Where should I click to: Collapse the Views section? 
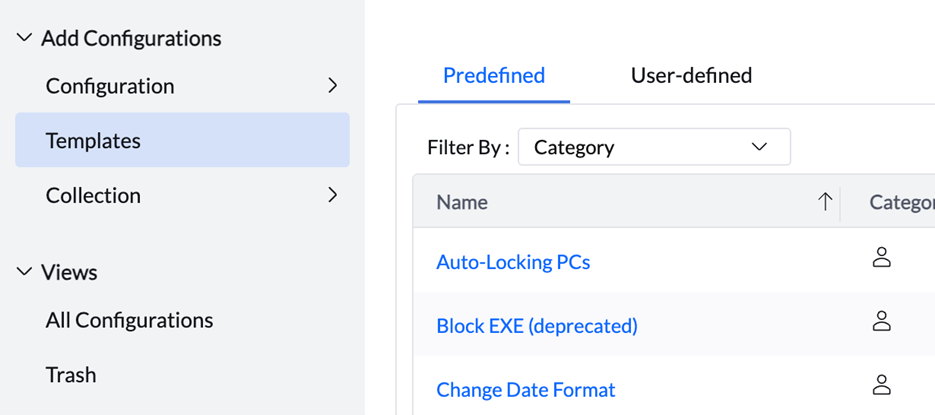[24, 272]
